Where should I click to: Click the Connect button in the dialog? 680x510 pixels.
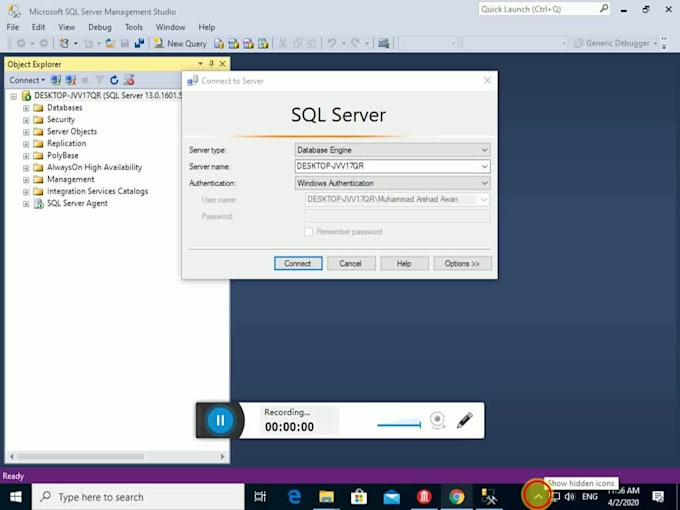pyautogui.click(x=297, y=263)
